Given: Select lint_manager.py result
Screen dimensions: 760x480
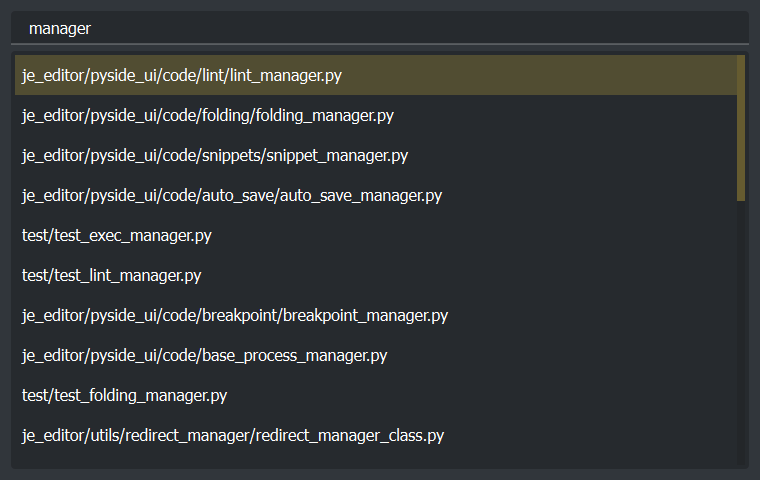Looking at the screenshot, I should (376, 75).
